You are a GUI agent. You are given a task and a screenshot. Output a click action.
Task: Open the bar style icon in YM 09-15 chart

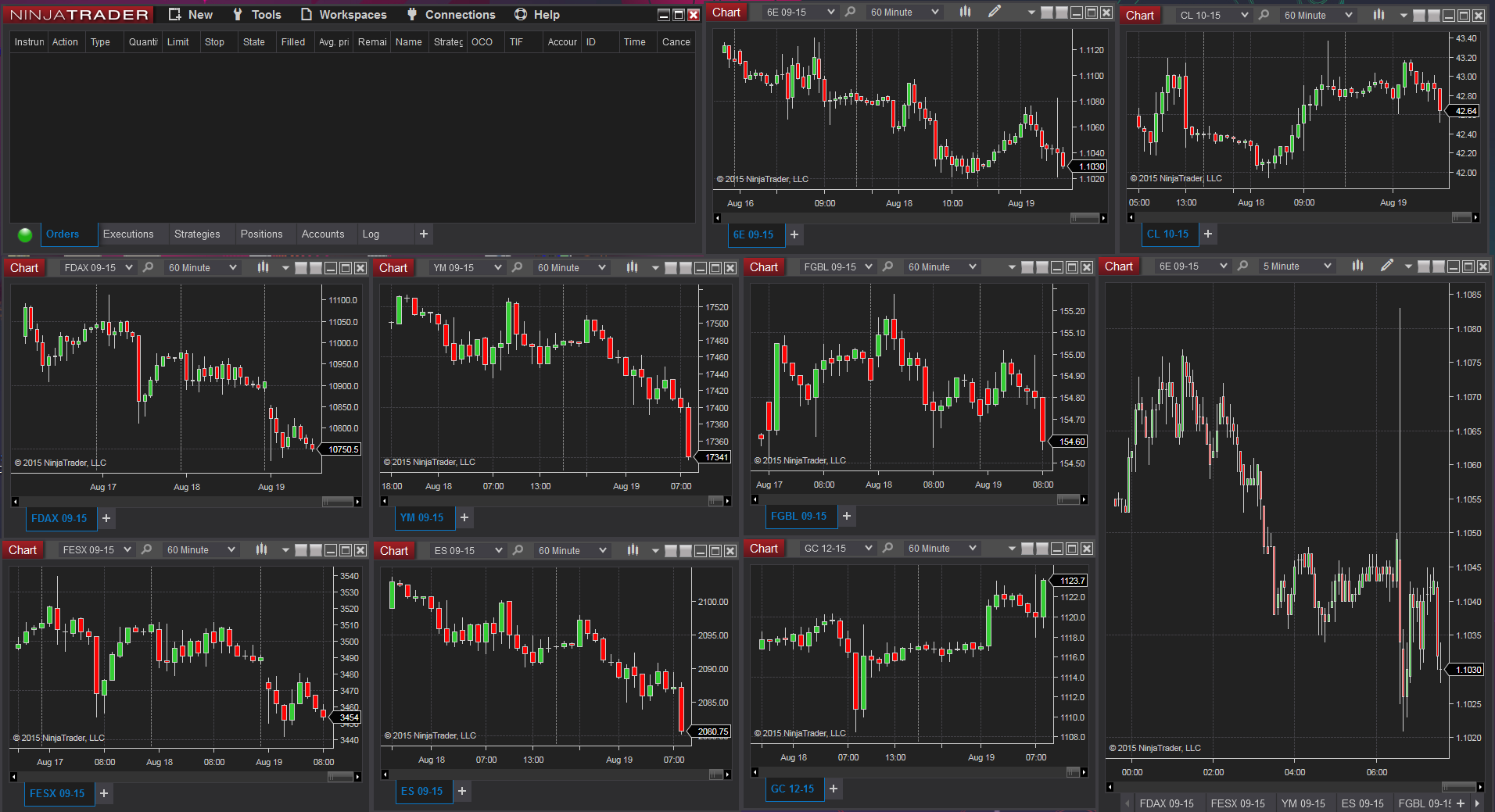tap(632, 267)
